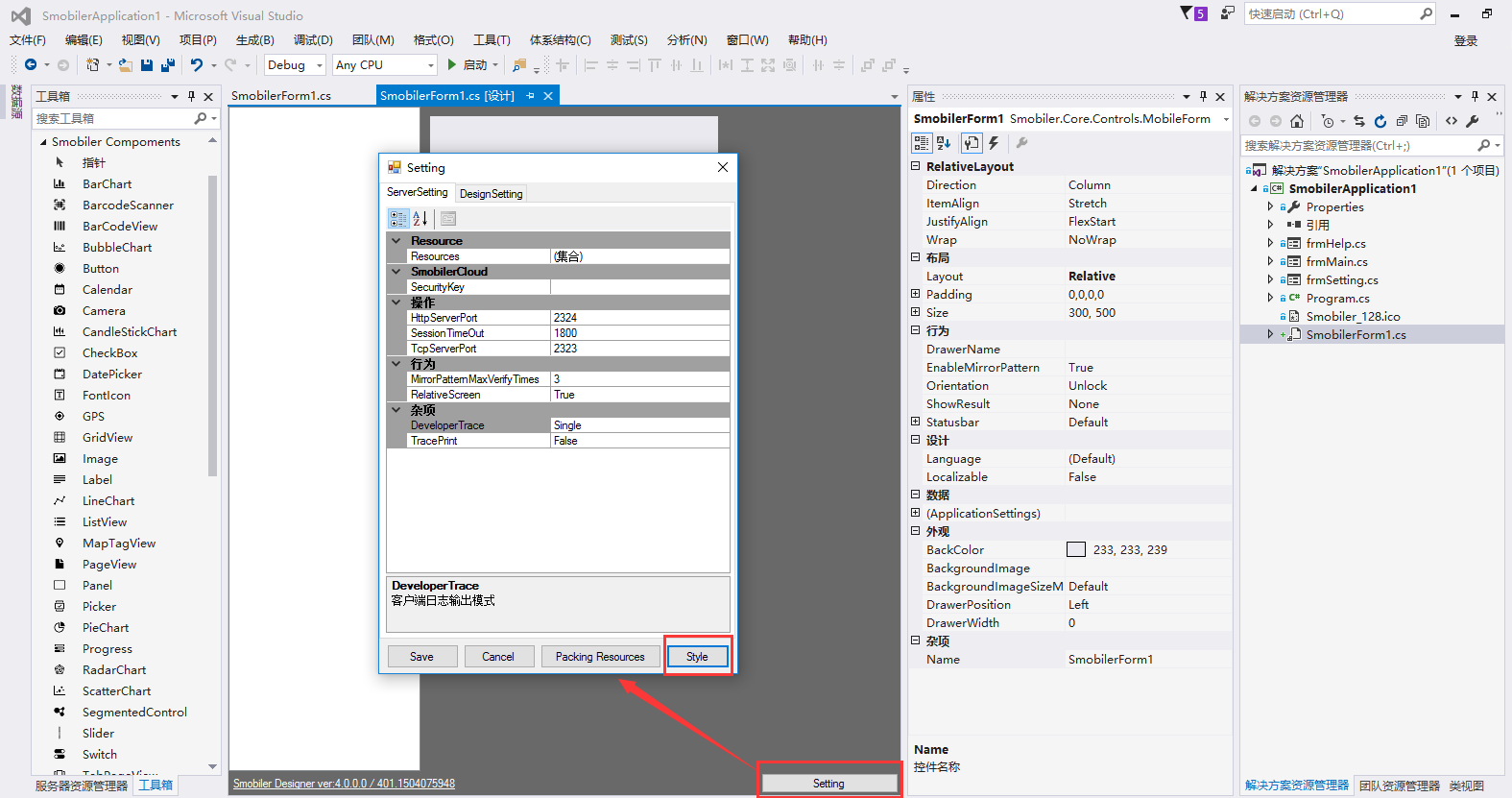Collapse Smobiler Compoments toolbox group
The image size is (1512, 798).
click(43, 142)
